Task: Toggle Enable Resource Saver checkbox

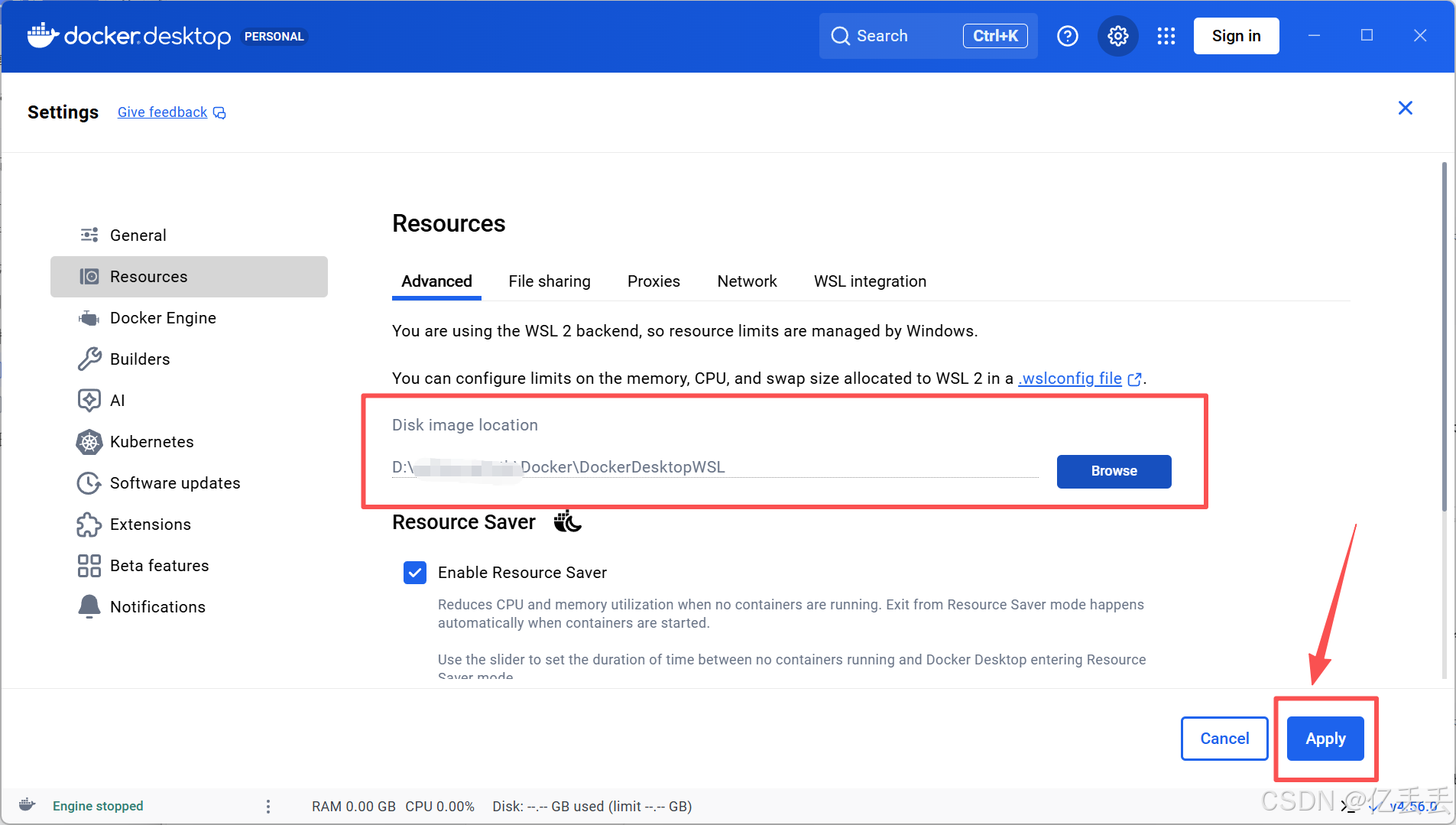Action: point(415,572)
